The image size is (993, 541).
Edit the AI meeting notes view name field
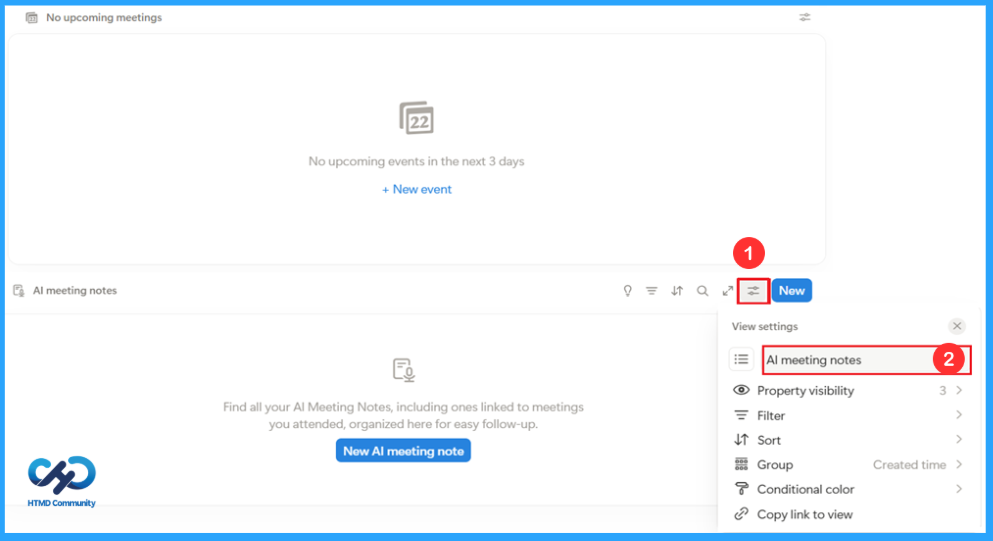tap(866, 360)
